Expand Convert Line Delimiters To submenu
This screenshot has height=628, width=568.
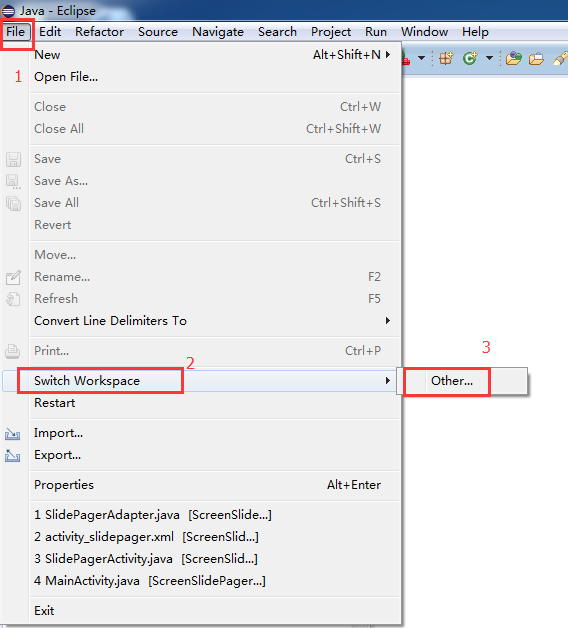215,321
